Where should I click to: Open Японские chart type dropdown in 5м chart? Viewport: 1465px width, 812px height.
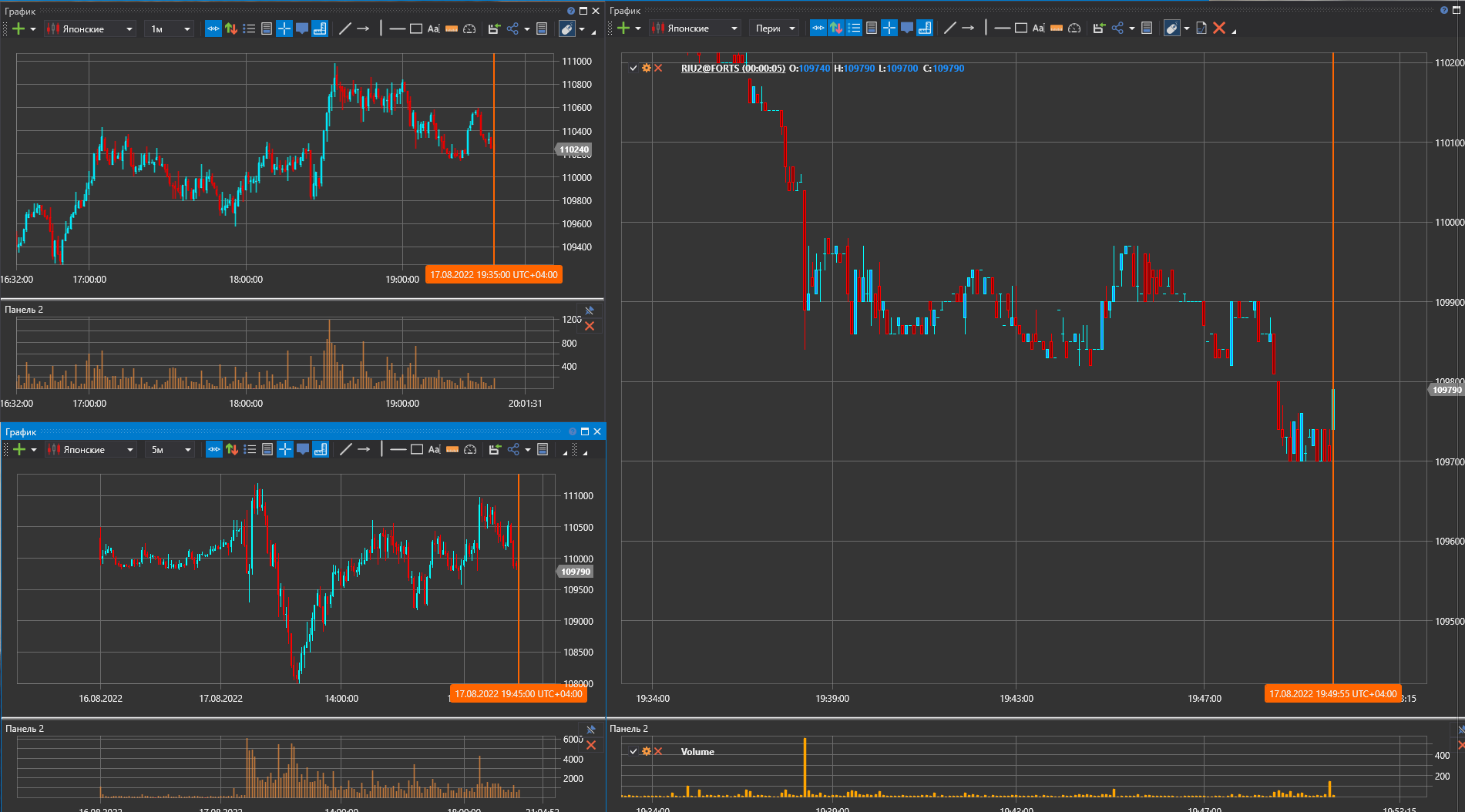(91, 449)
